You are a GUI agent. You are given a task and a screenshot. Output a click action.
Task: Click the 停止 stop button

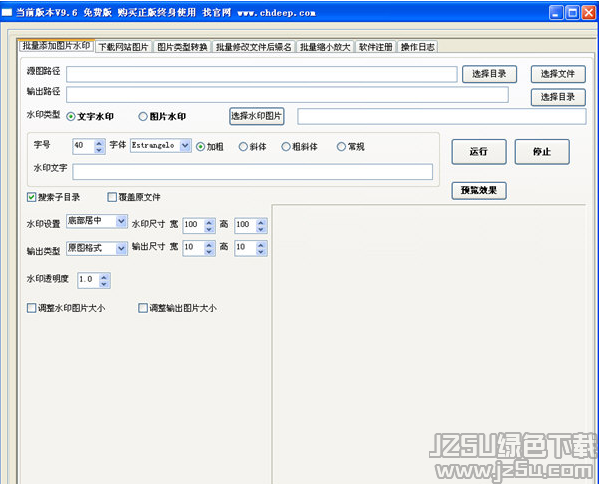point(542,152)
